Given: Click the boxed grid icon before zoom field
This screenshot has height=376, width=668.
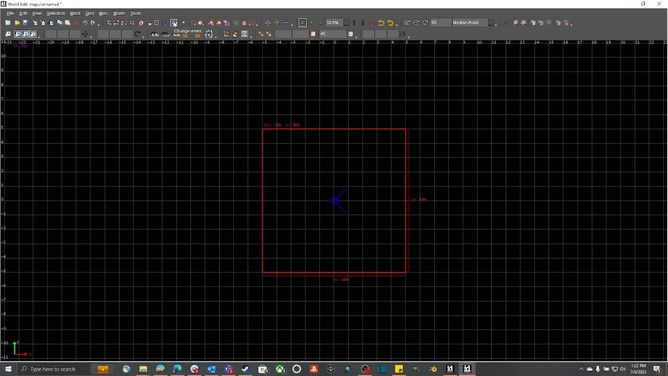Looking at the screenshot, I should [302, 23].
